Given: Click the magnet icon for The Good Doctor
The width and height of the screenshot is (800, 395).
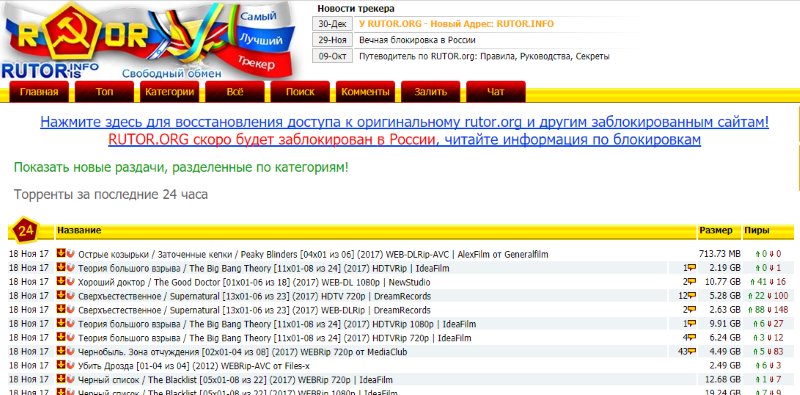Looking at the screenshot, I should [70, 281].
